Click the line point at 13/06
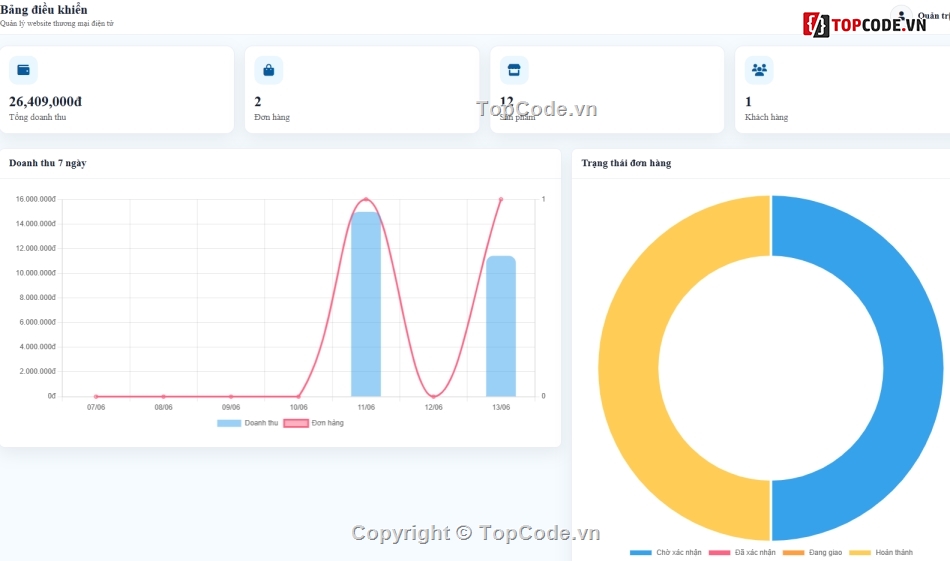 (x=501, y=199)
